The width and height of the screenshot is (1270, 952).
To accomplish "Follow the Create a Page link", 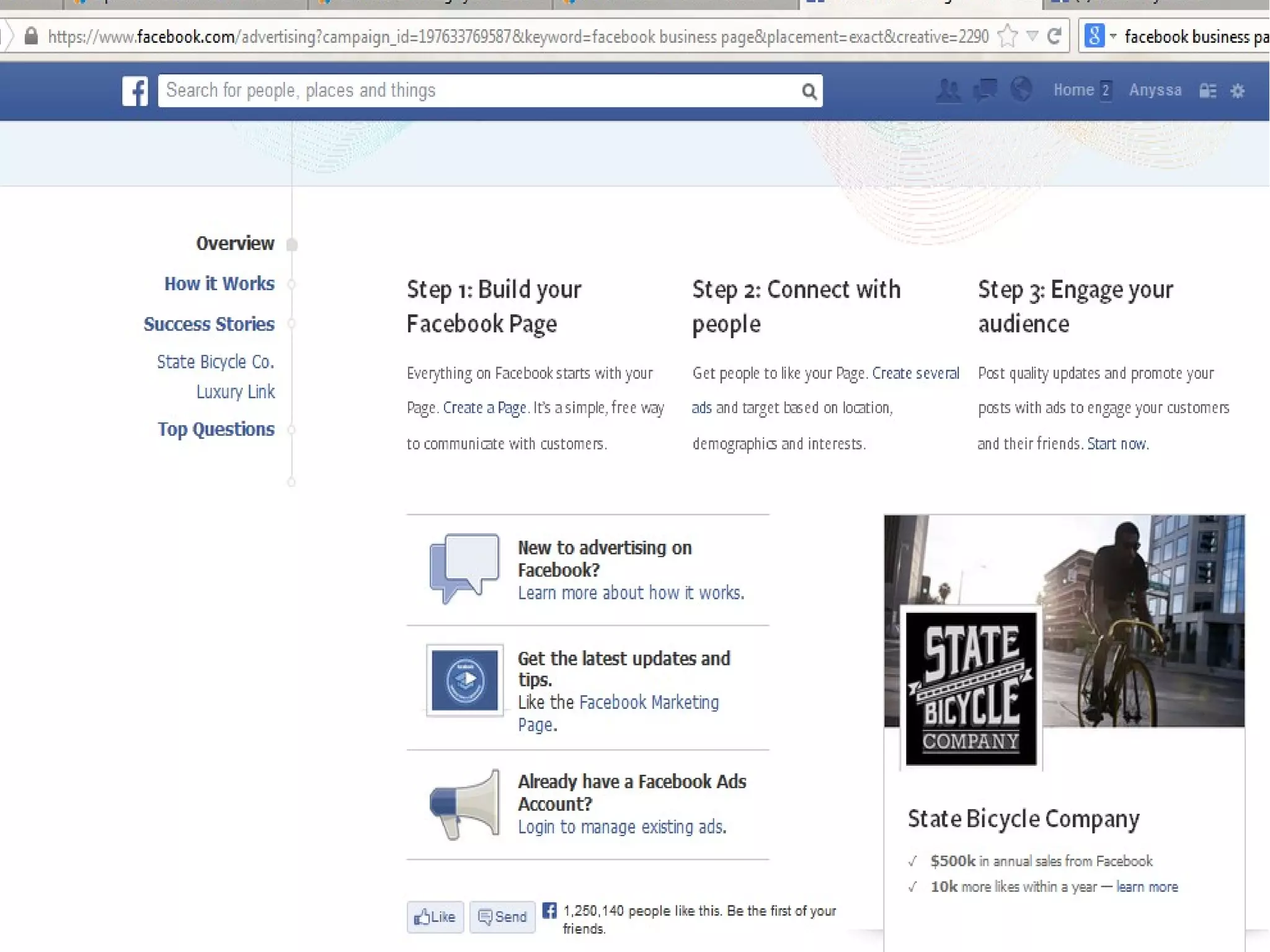I will [x=484, y=408].
